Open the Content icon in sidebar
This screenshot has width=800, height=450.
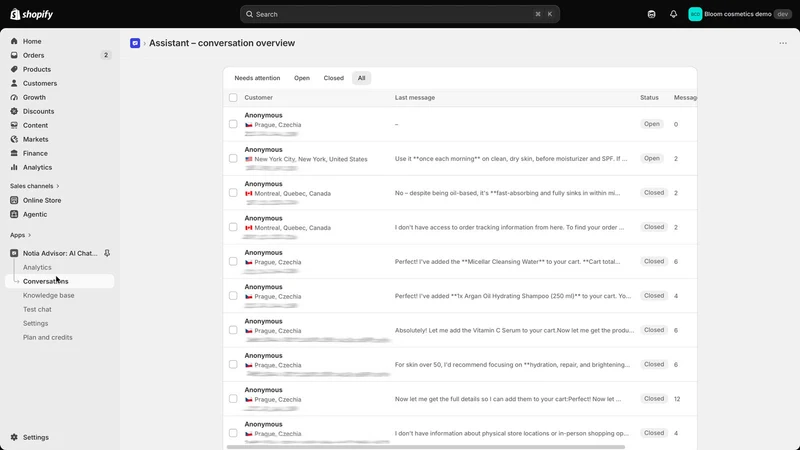tap(14, 126)
